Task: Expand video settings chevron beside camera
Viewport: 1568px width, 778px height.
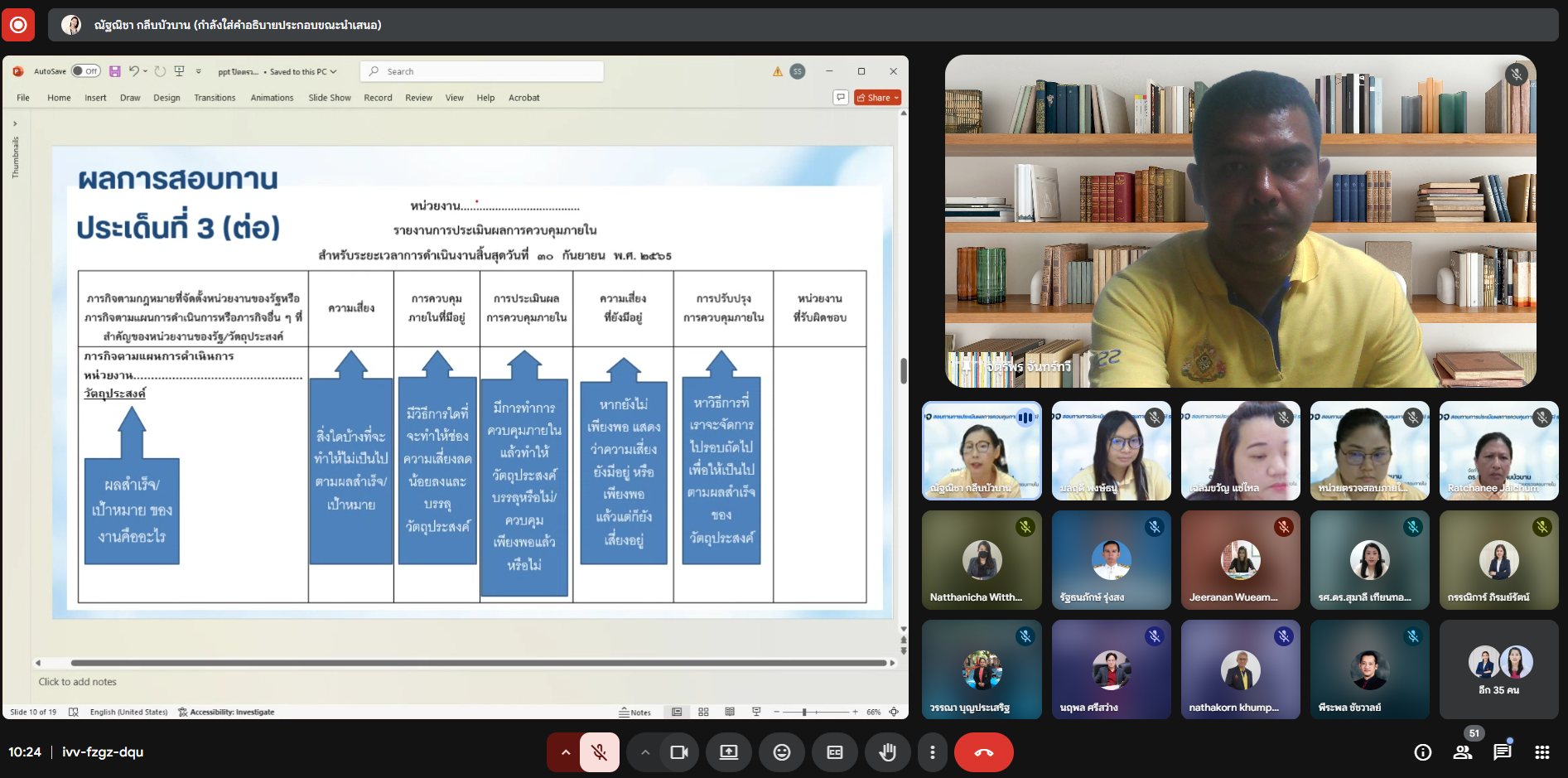Action: (x=645, y=752)
